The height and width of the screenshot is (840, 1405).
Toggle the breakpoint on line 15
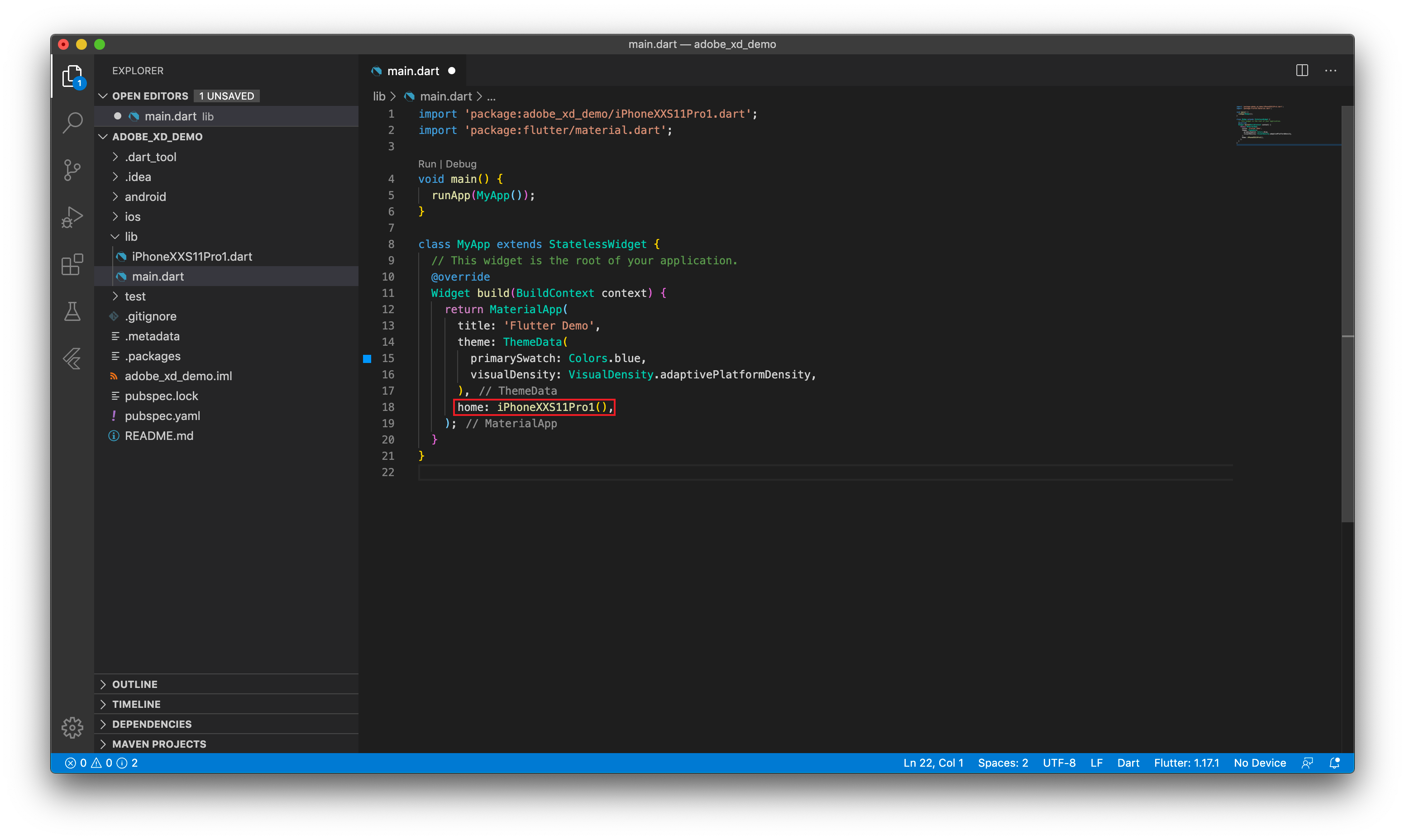pyautogui.click(x=368, y=358)
